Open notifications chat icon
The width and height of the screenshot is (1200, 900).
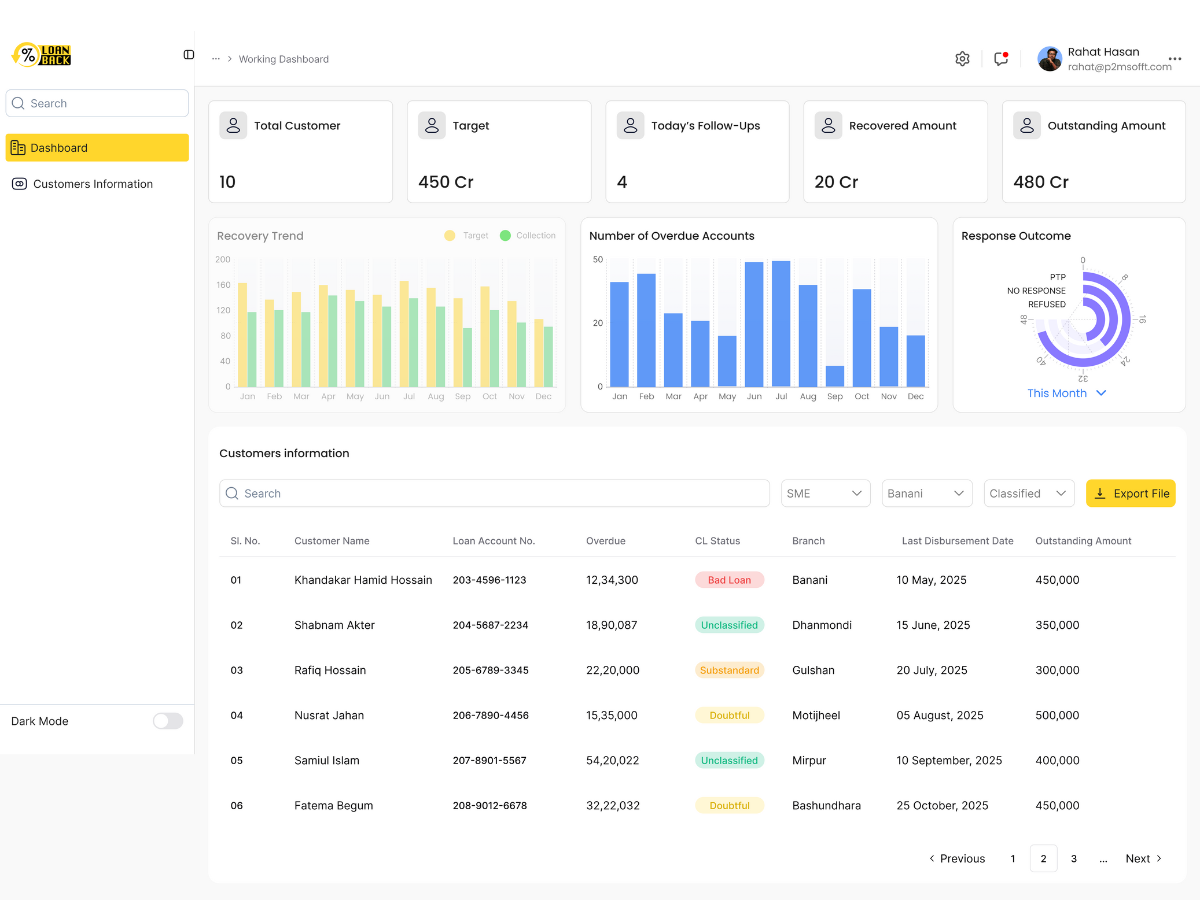point(1001,59)
